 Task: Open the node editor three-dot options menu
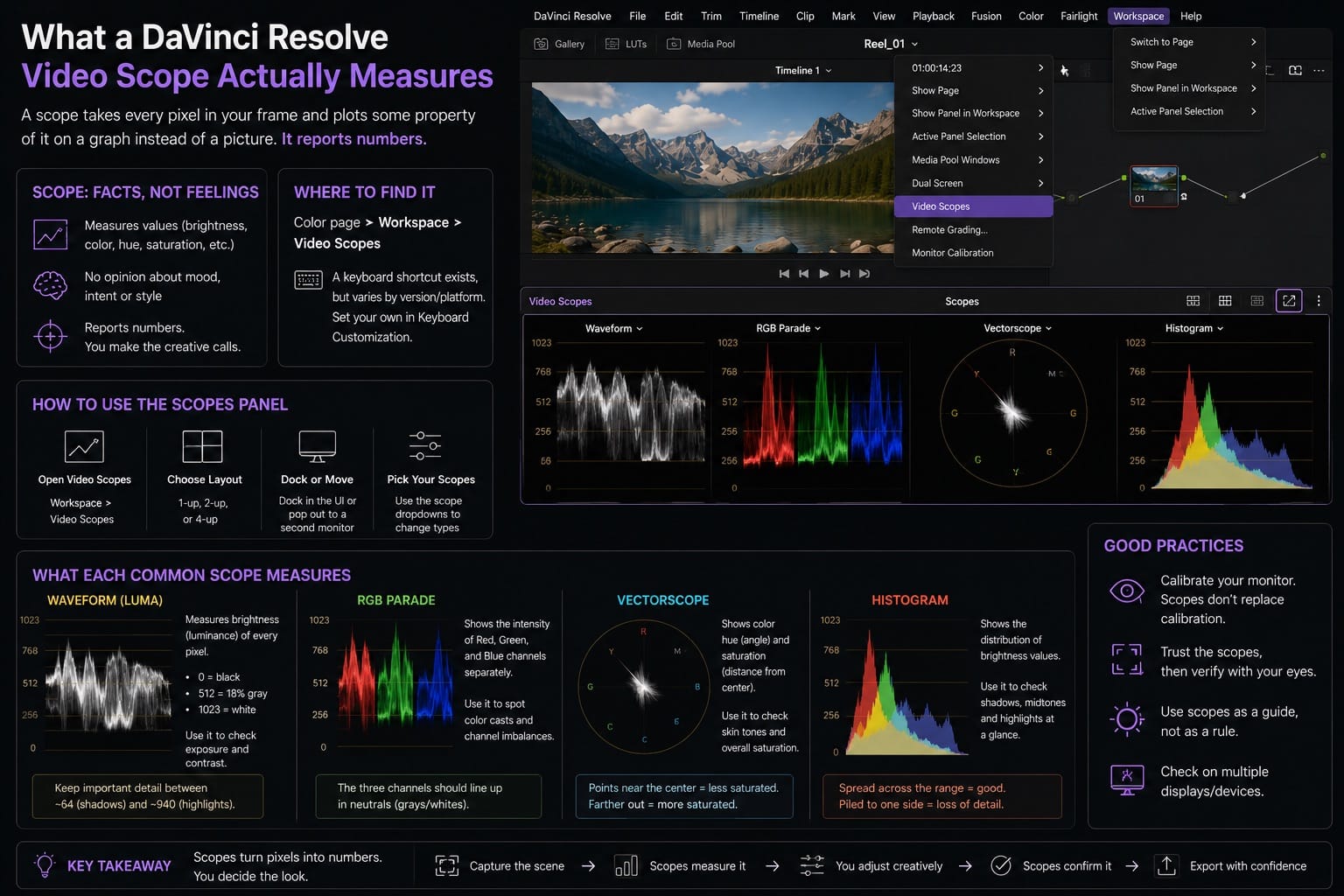point(1319,70)
